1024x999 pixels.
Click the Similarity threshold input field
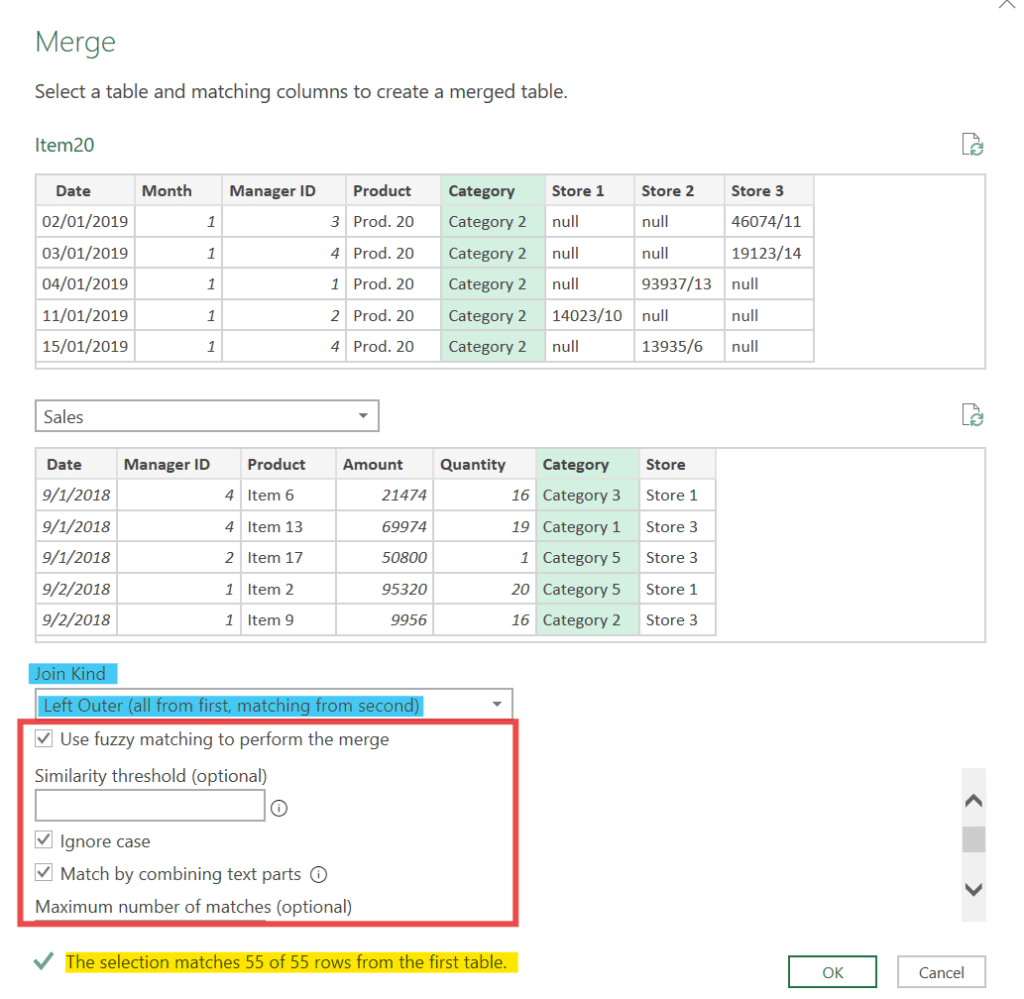tap(150, 806)
